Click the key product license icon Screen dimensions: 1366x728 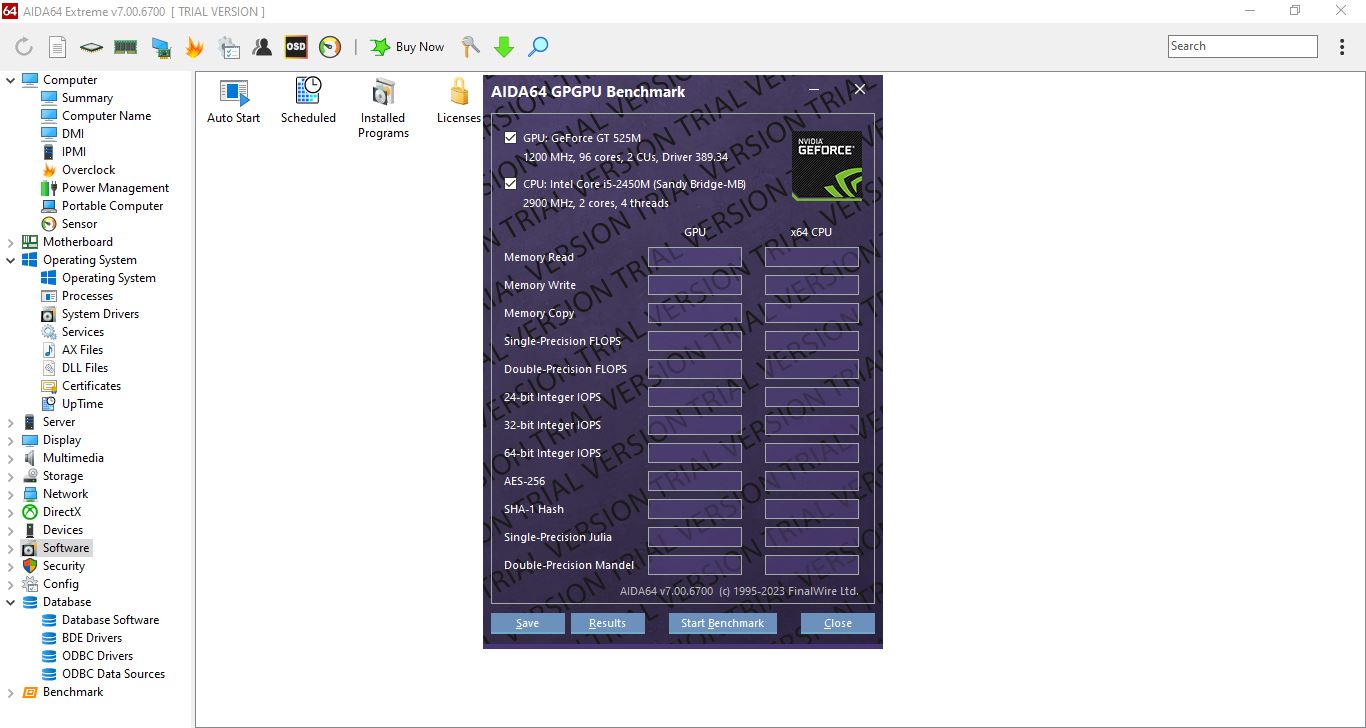(470, 47)
